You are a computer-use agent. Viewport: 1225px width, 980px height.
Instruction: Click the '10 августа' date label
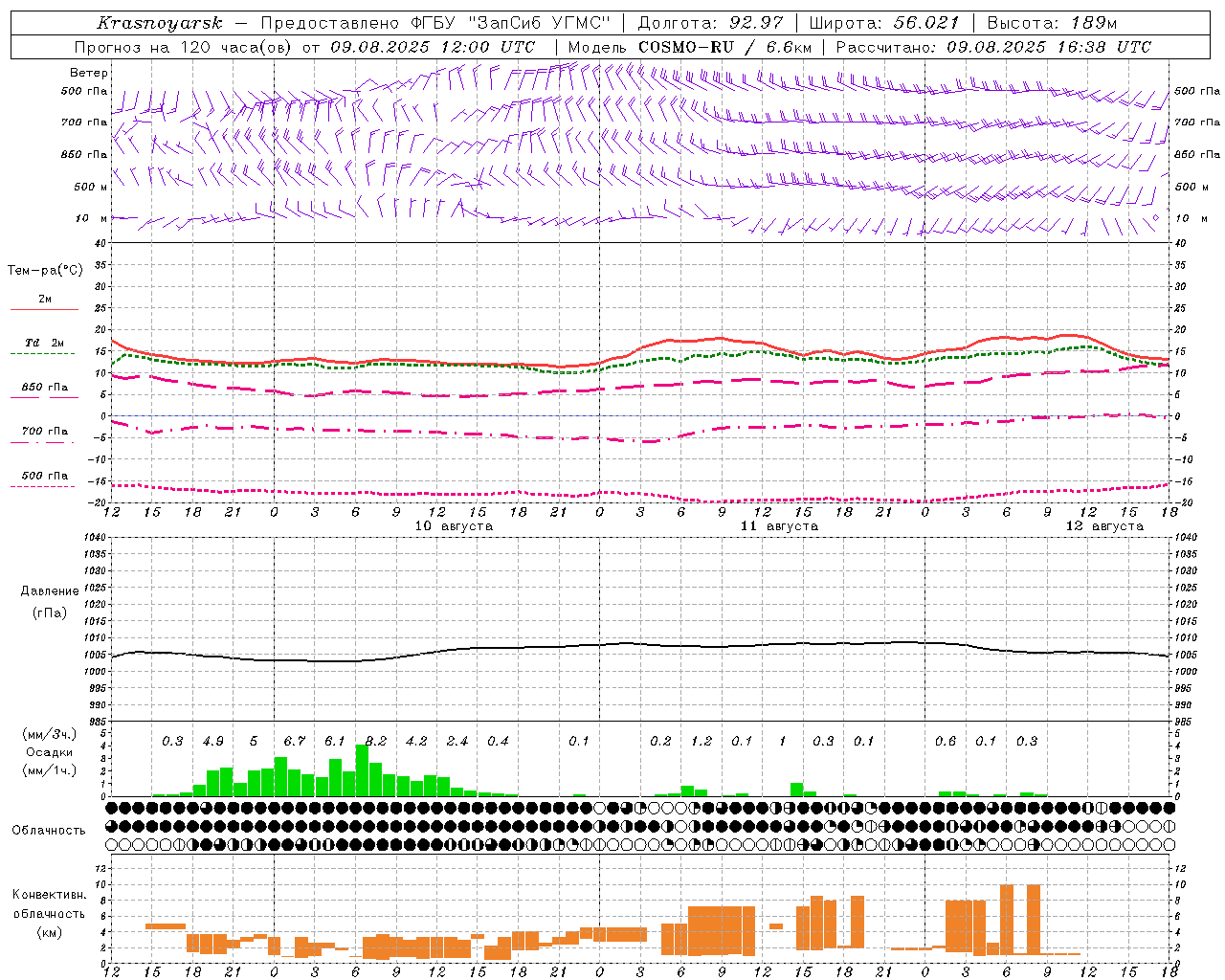pos(454,526)
